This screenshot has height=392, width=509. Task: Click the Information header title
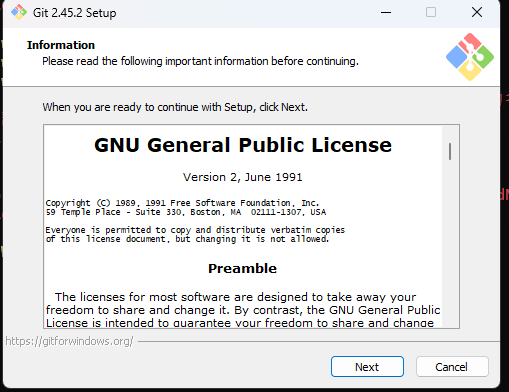point(61,45)
